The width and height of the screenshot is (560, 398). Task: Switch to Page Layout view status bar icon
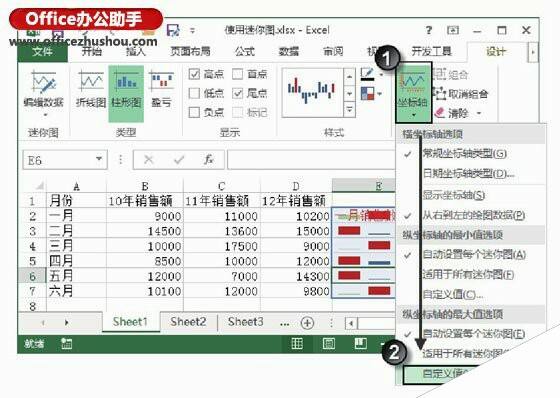pyautogui.click(x=329, y=343)
